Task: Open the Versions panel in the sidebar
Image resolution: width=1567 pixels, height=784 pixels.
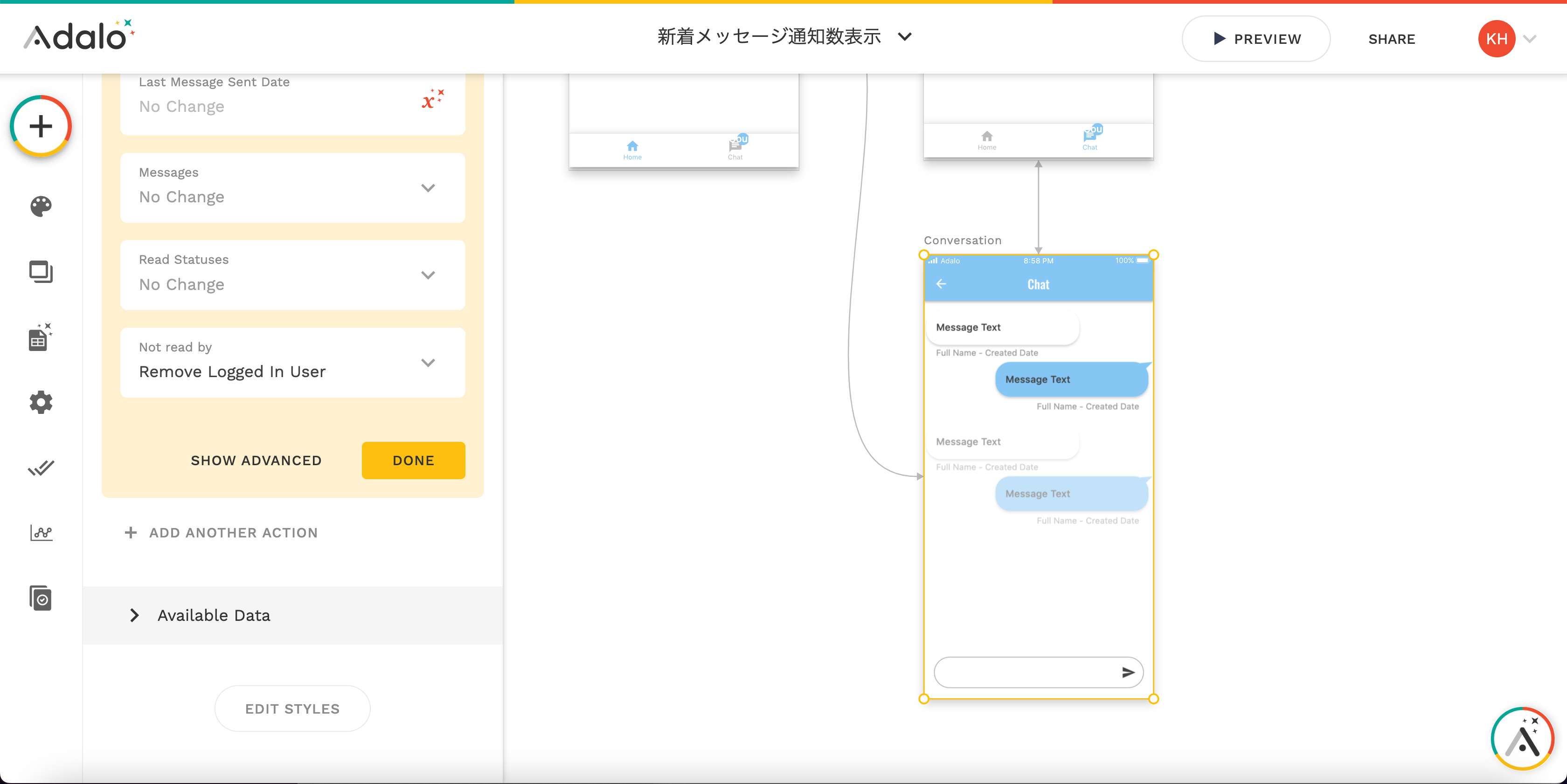Action: 40,598
